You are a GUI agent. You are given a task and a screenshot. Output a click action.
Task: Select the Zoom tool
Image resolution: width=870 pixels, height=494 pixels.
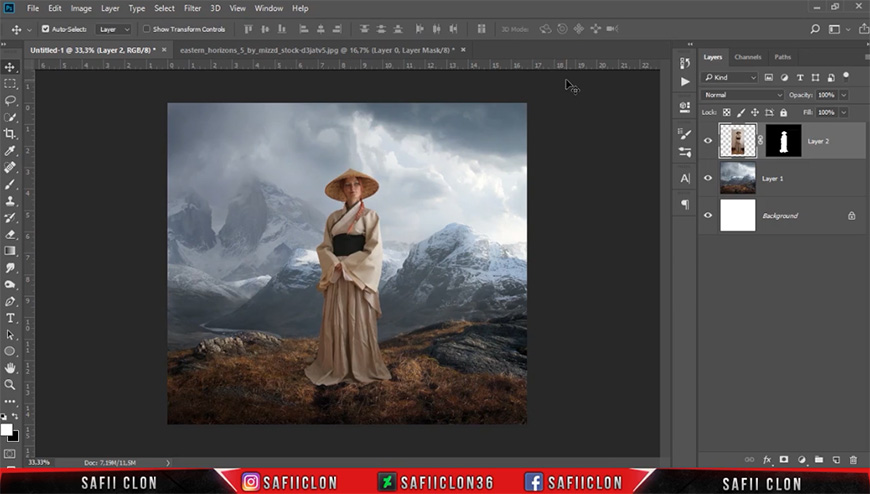click(x=10, y=385)
